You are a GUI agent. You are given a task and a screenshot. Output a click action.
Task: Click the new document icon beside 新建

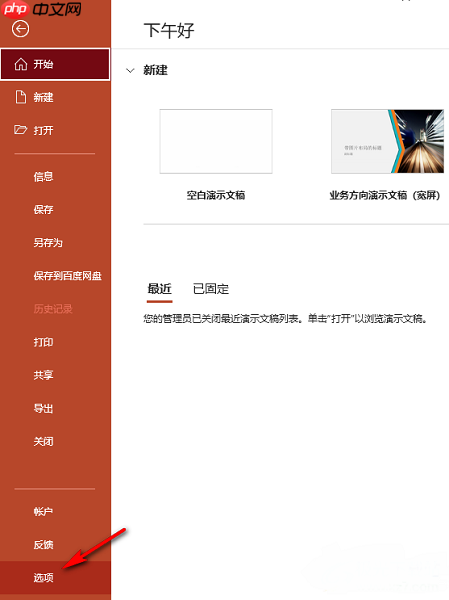(x=21, y=97)
